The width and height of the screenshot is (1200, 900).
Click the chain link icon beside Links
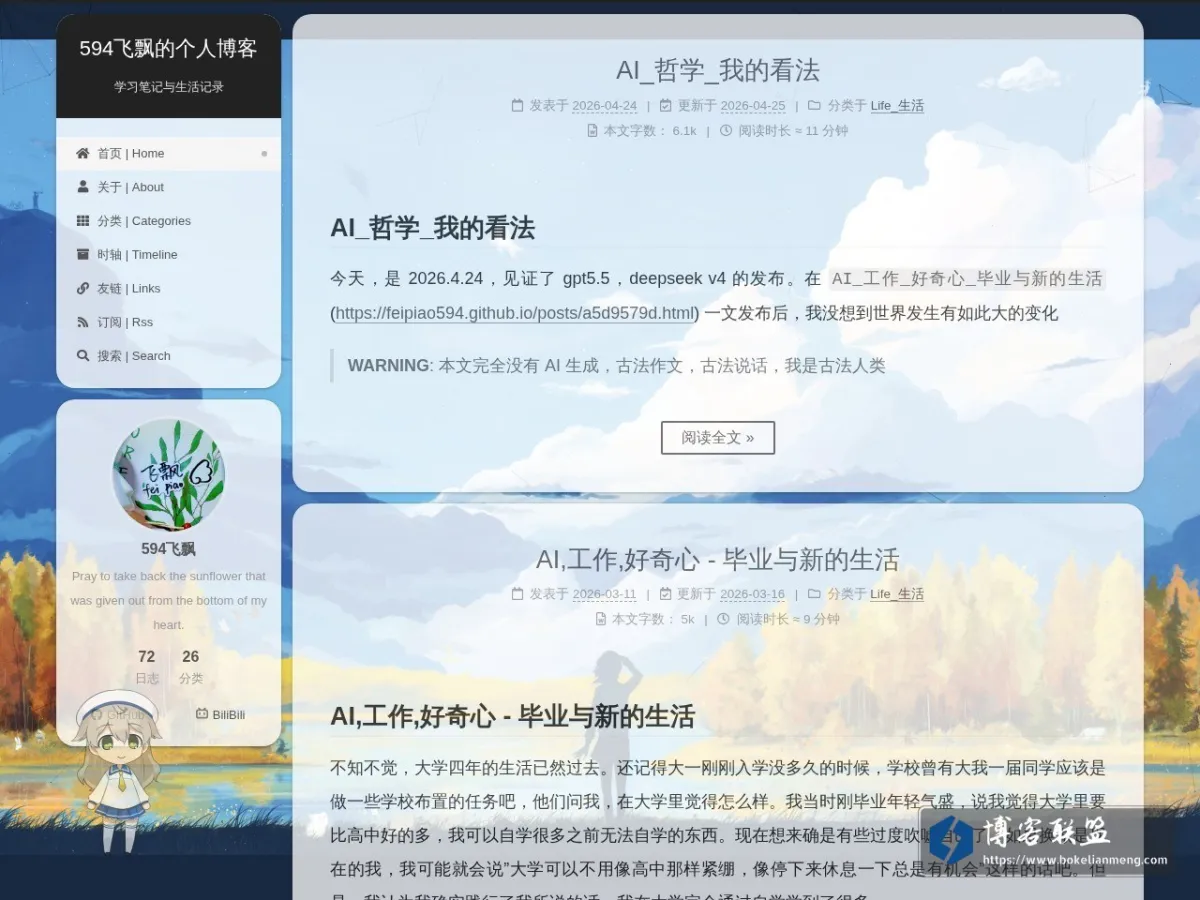[83, 288]
